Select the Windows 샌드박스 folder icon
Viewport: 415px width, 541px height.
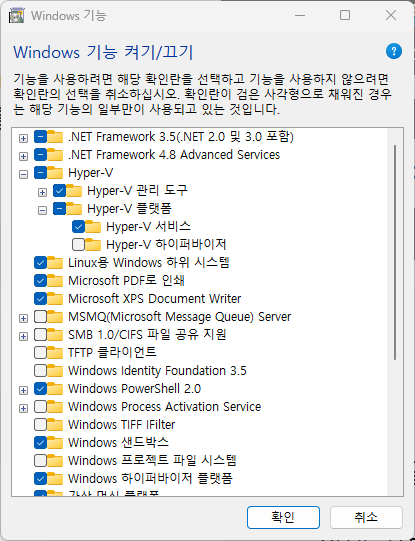55,442
